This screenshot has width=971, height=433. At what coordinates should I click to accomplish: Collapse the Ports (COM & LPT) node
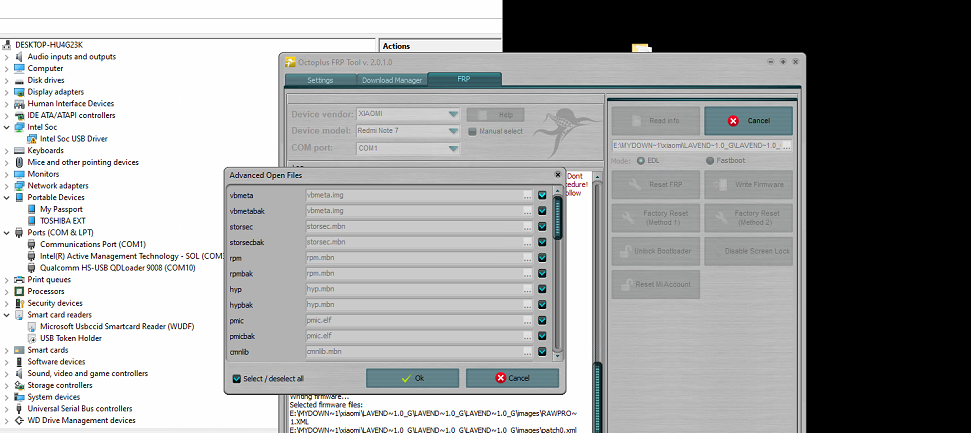pyautogui.click(x=8, y=233)
